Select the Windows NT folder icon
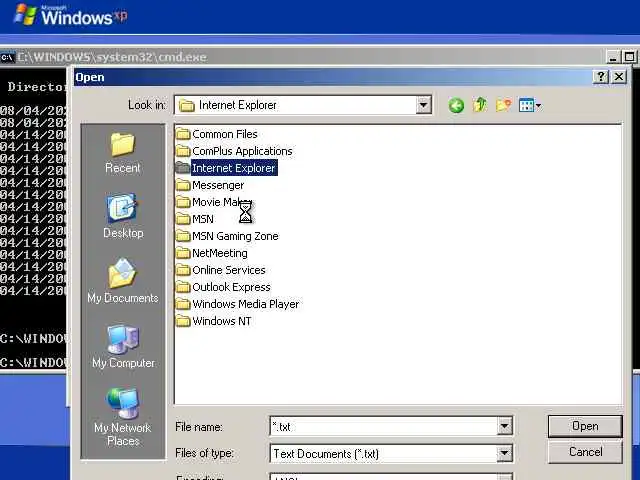The image size is (640, 480). pos(183,321)
